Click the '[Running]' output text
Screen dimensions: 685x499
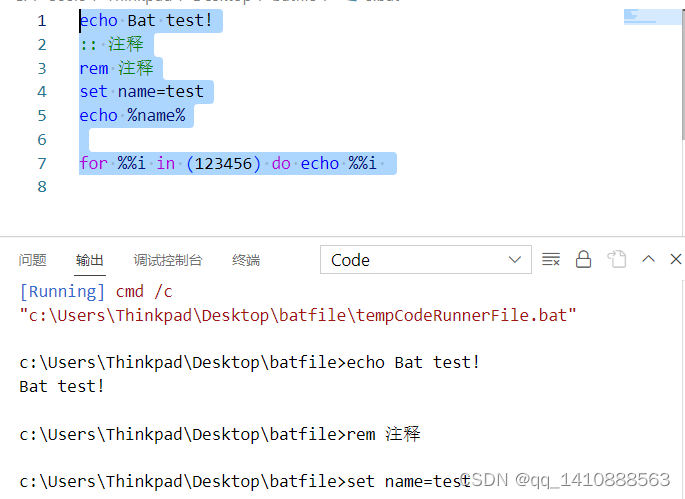[62, 291]
